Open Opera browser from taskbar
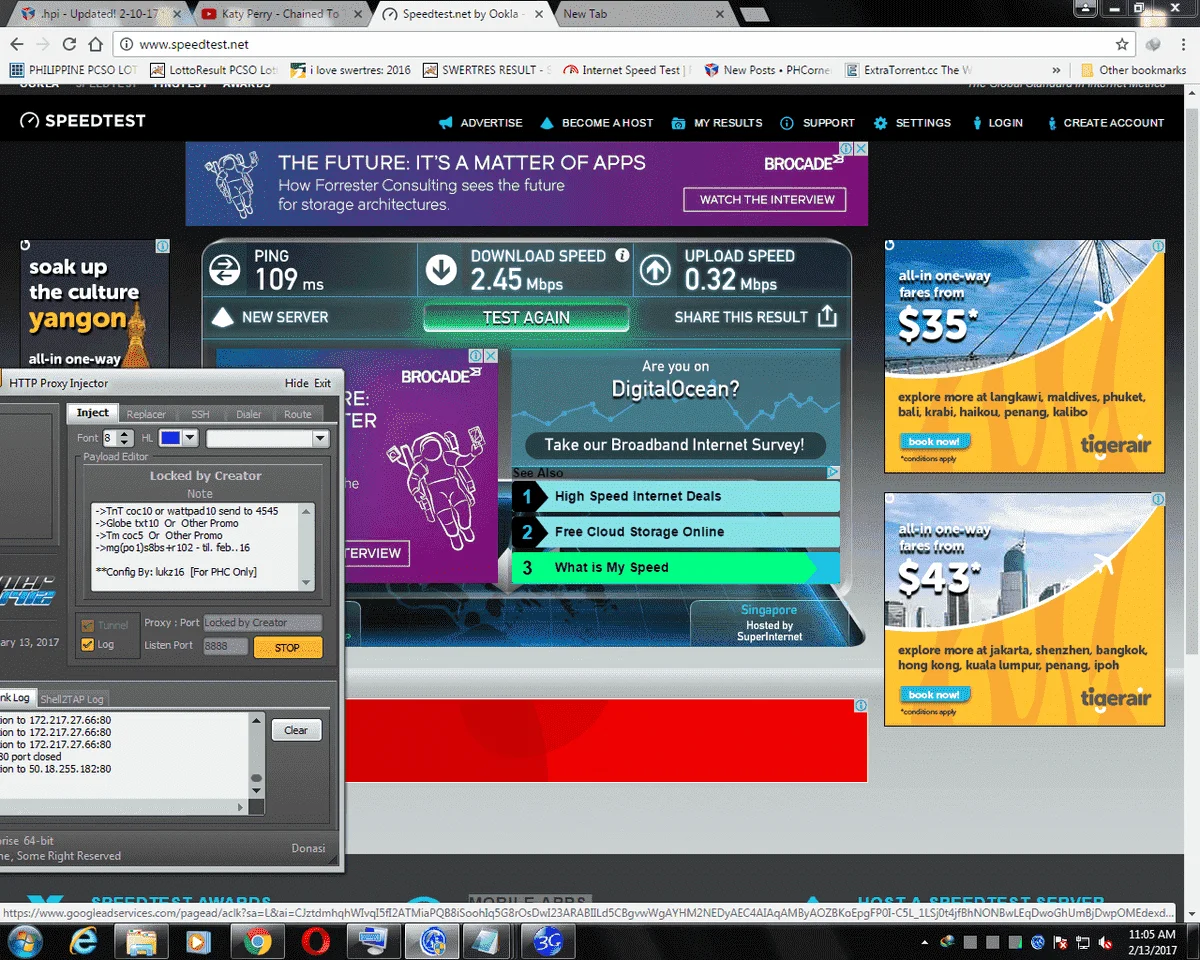Viewport: 1200px width, 960px height. click(x=317, y=941)
